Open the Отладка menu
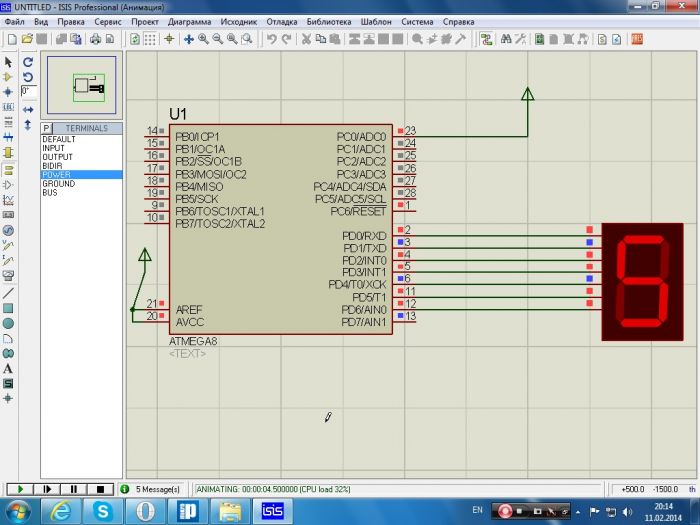The height and width of the screenshot is (525, 700). (282, 21)
